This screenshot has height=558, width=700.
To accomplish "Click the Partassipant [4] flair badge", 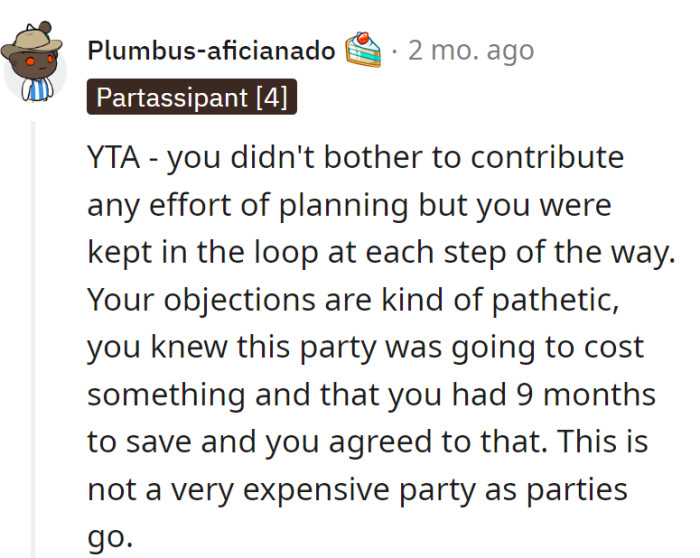I will pos(192,98).
